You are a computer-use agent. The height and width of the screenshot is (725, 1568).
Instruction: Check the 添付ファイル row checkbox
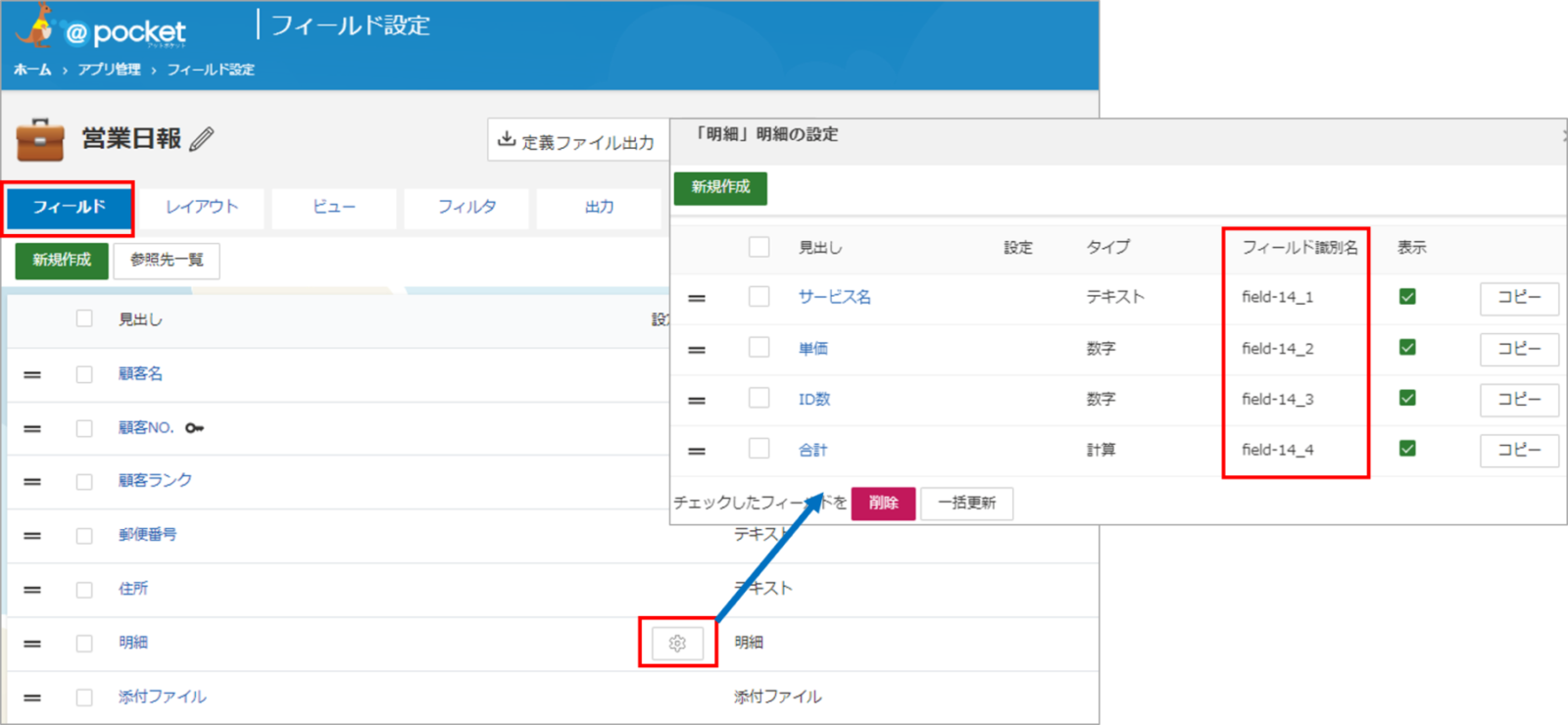coord(84,698)
